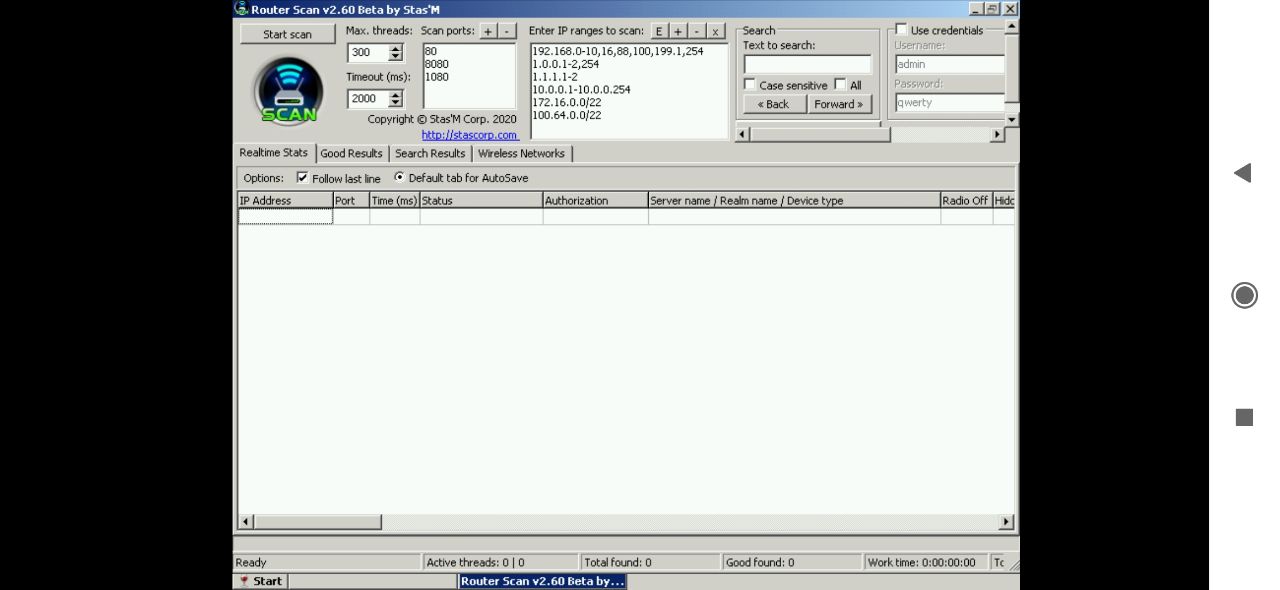Open the Search Results tab

(430, 154)
